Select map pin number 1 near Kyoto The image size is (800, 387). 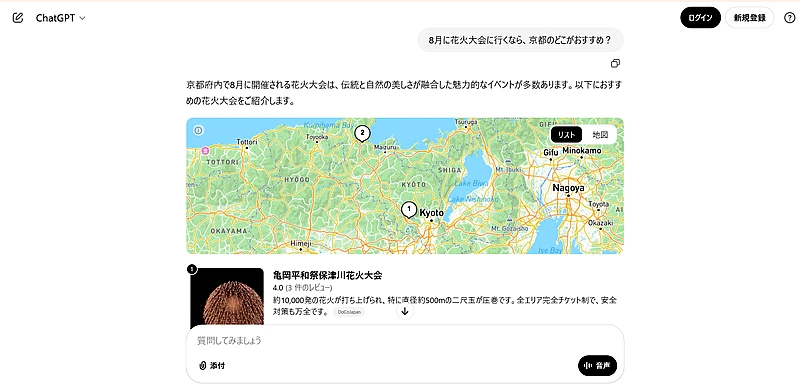tap(408, 210)
